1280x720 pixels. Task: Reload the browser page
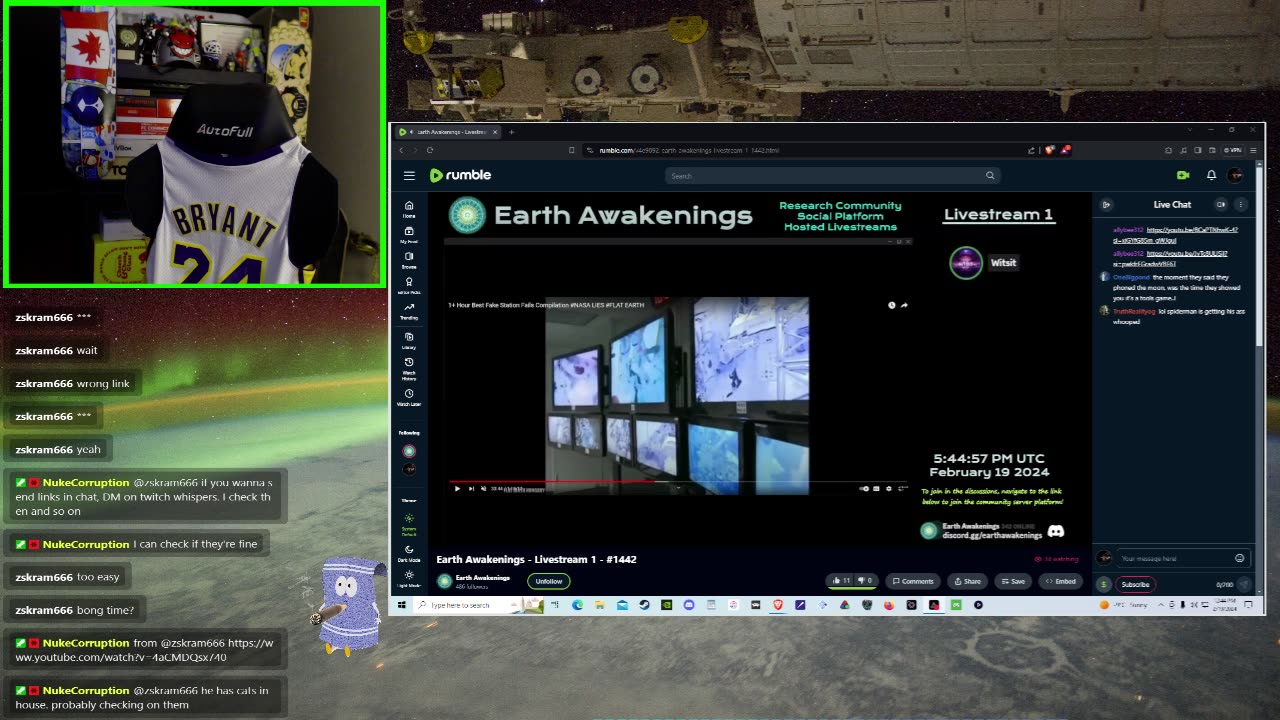click(430, 150)
